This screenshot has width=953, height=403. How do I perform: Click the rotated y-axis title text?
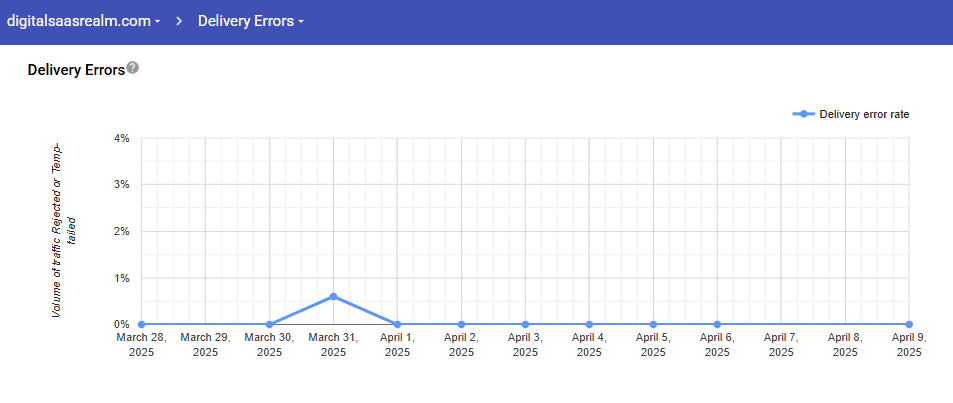(64, 230)
